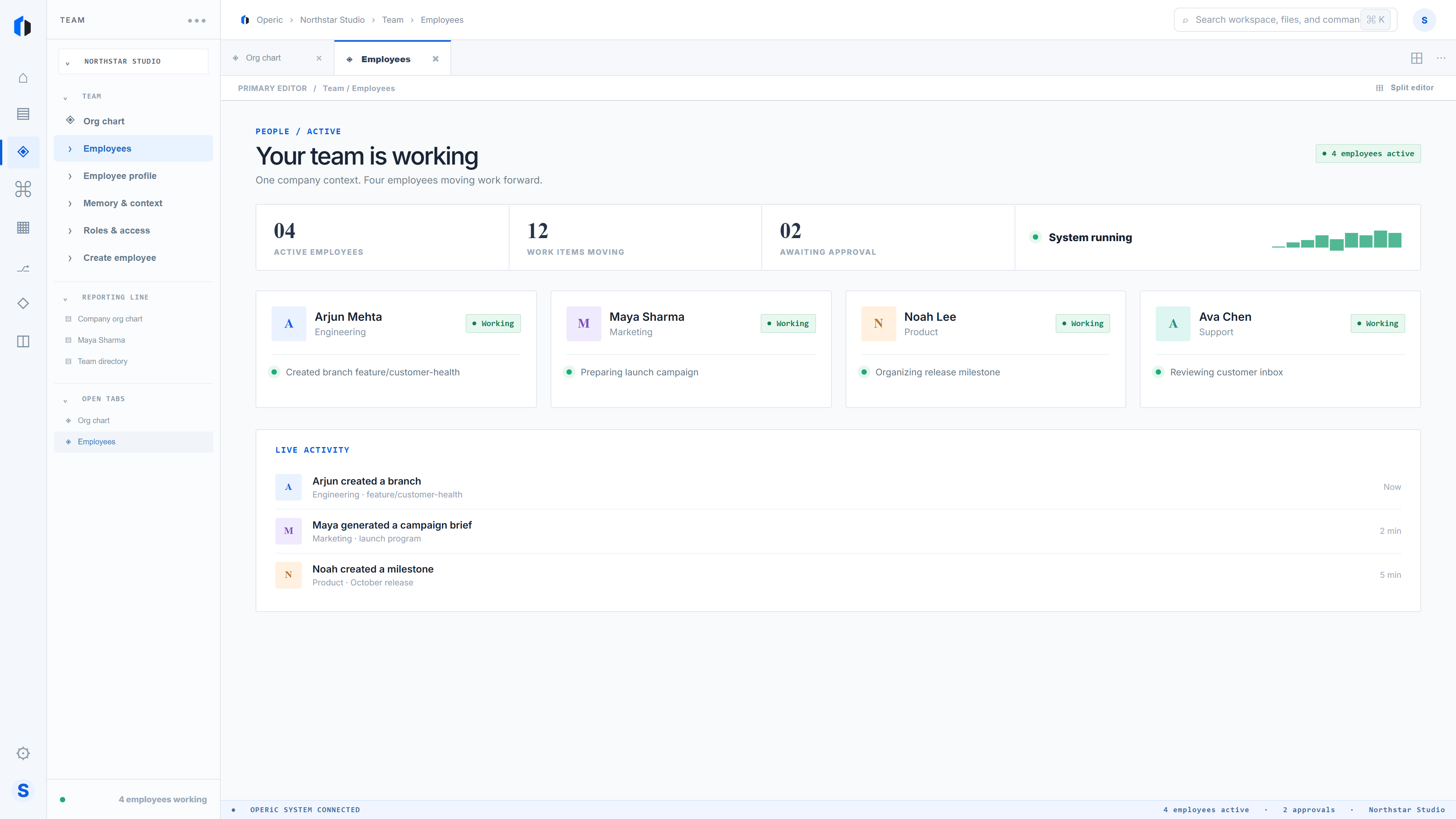Image resolution: width=1456 pixels, height=819 pixels.
Task: Open Arjun Mehta employee card
Action: (x=395, y=349)
